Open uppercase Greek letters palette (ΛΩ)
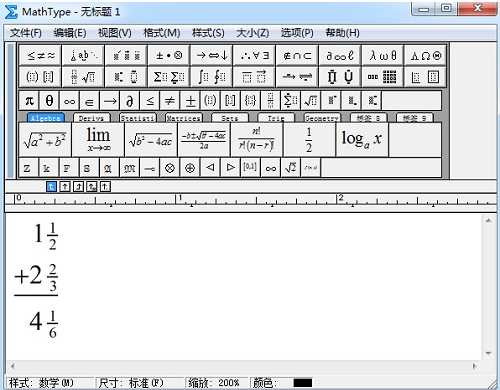500x390 pixels. (x=425, y=55)
